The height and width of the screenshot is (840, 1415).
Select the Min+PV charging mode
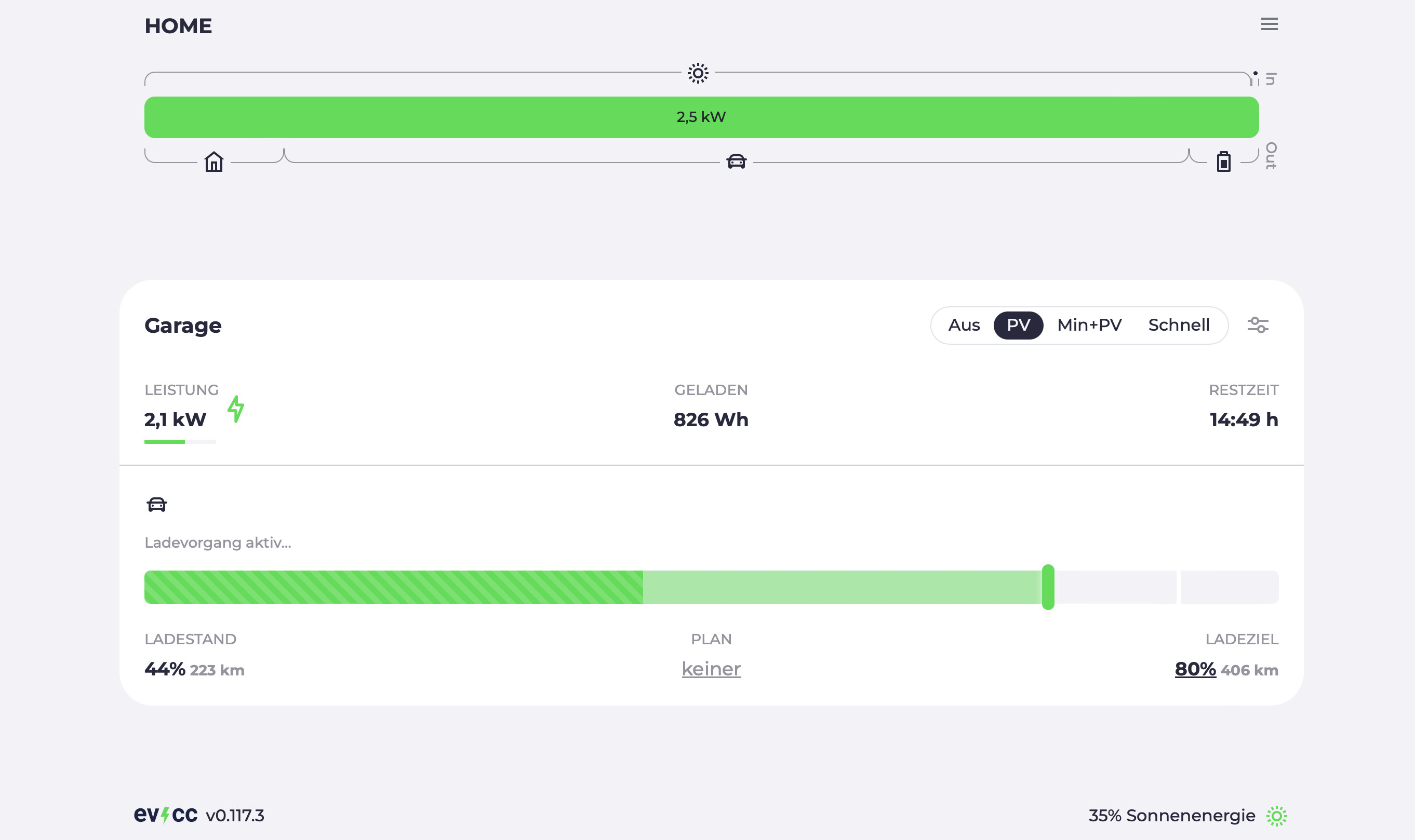coord(1089,325)
